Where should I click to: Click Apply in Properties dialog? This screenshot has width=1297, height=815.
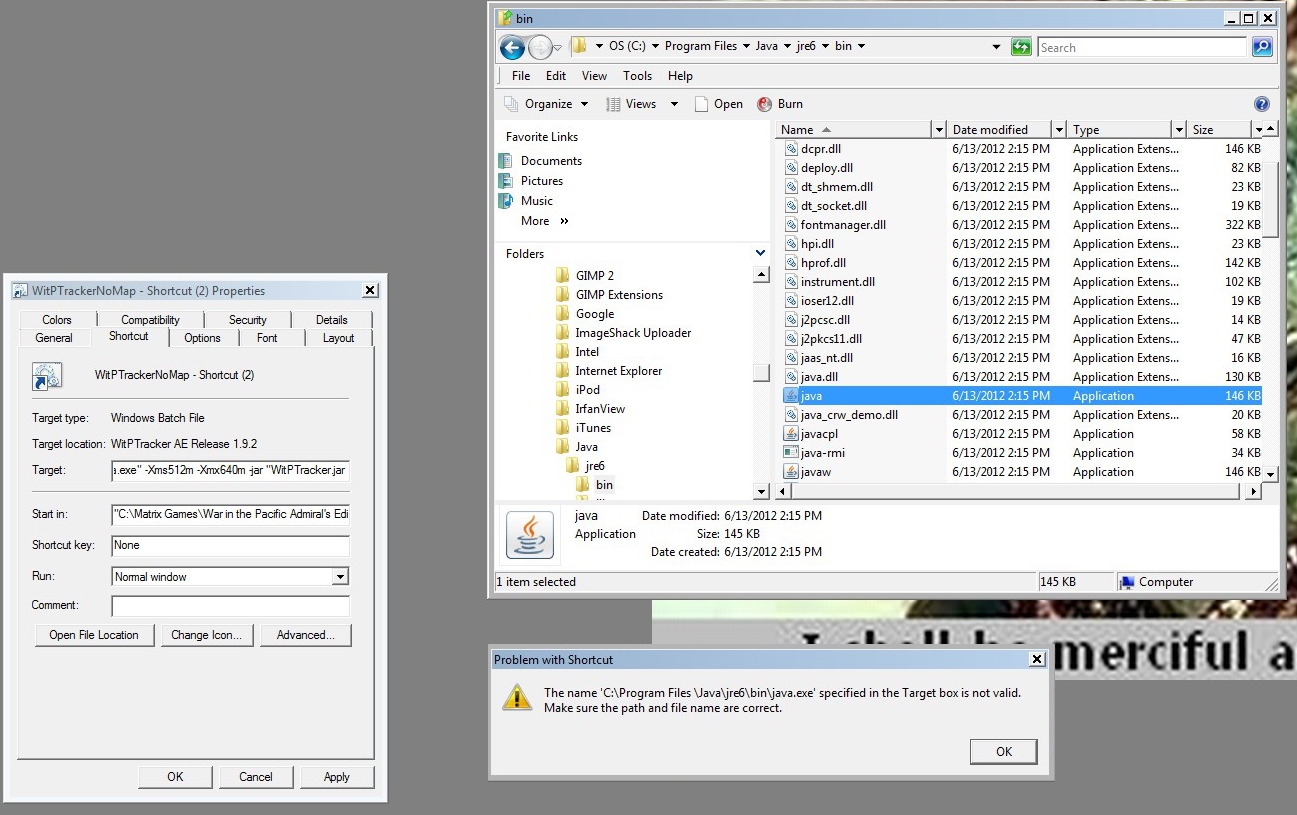tap(337, 777)
